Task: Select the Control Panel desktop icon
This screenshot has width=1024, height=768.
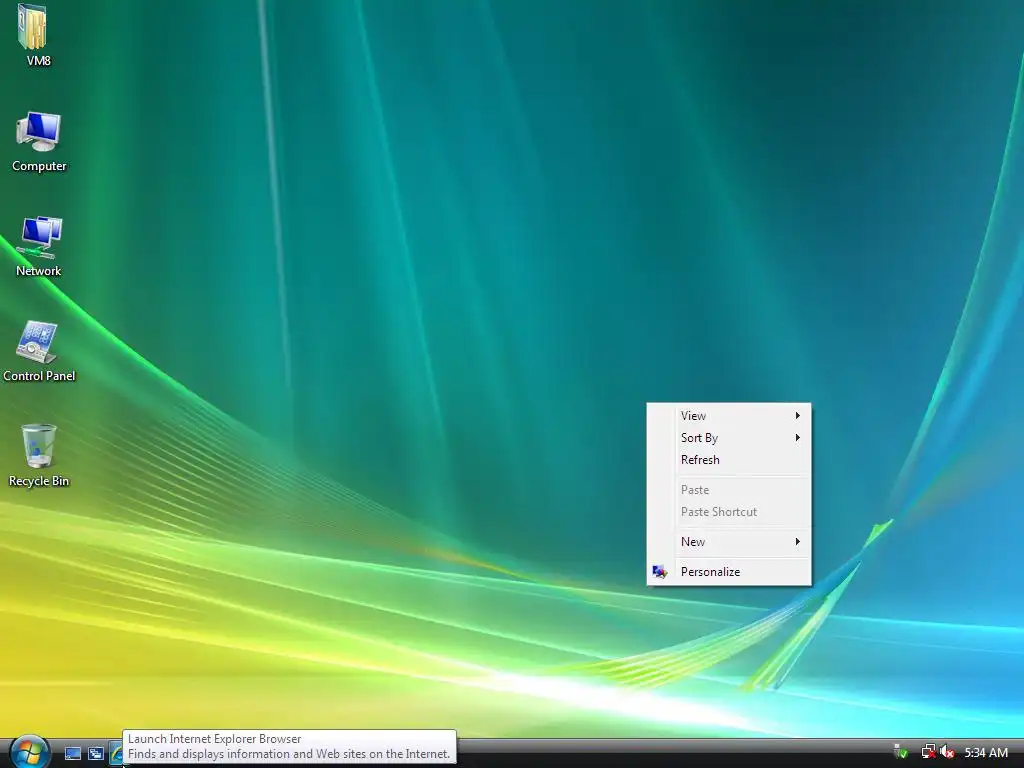Action: click(39, 351)
